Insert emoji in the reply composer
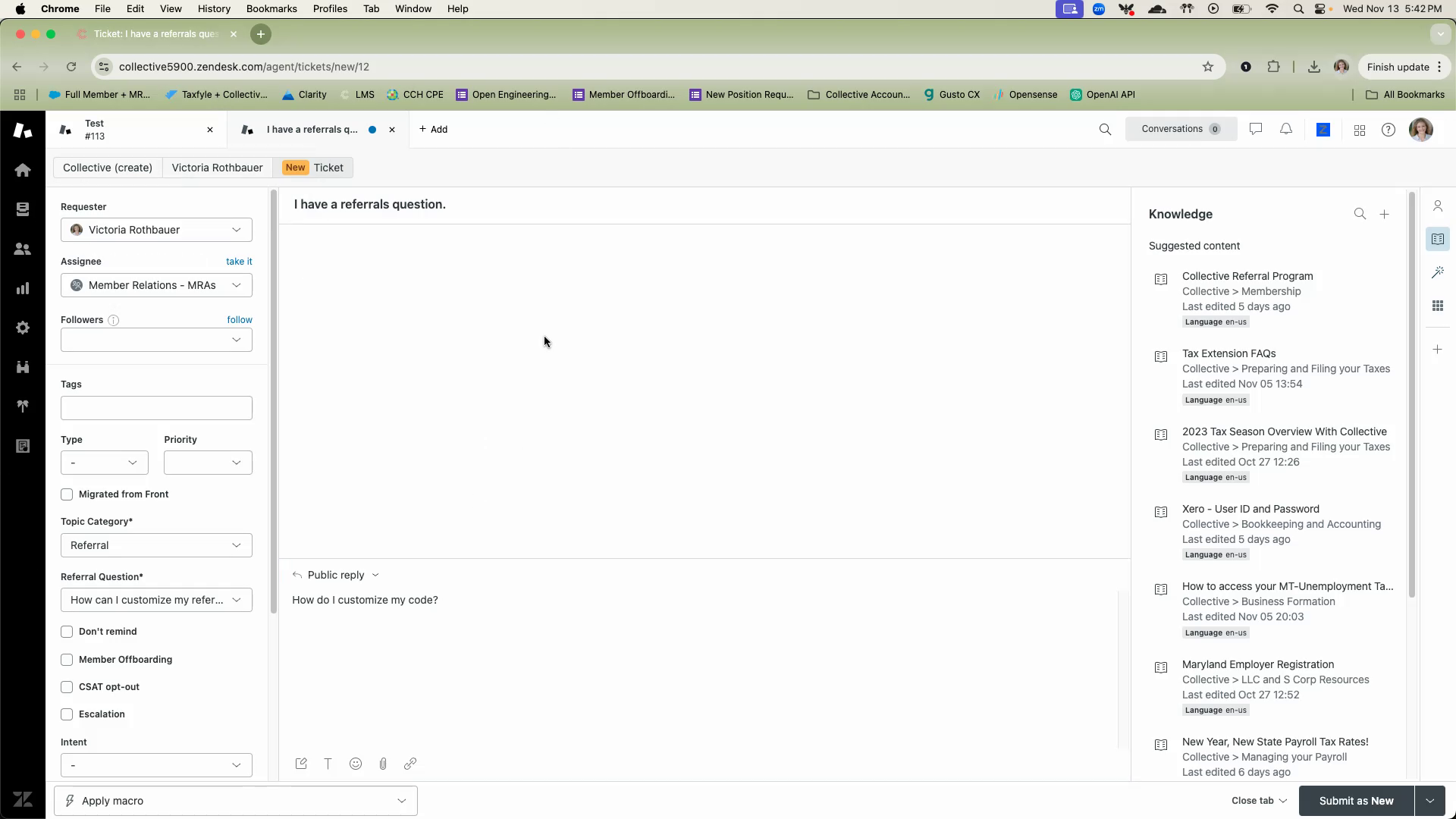The height and width of the screenshot is (819, 1456). pyautogui.click(x=356, y=764)
